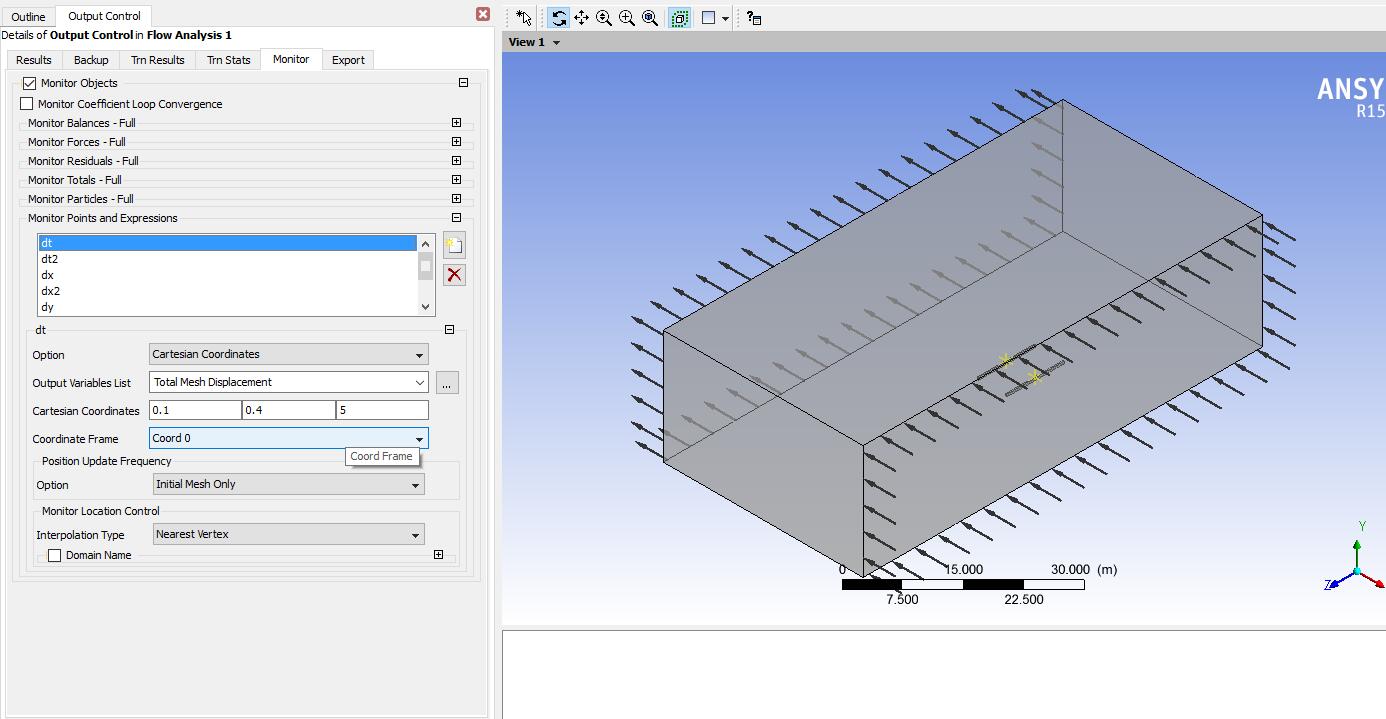Toggle the highlighting dotted-box icon
1386x719 pixels.
679,18
